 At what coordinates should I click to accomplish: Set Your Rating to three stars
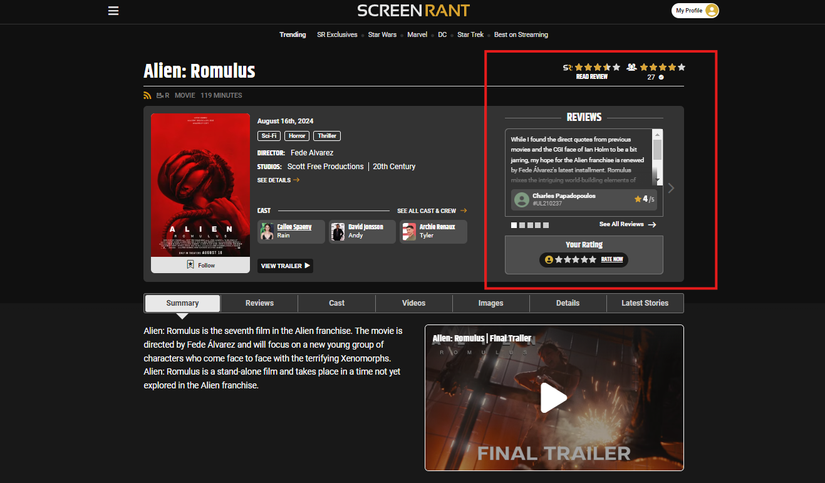pyautogui.click(x=576, y=259)
